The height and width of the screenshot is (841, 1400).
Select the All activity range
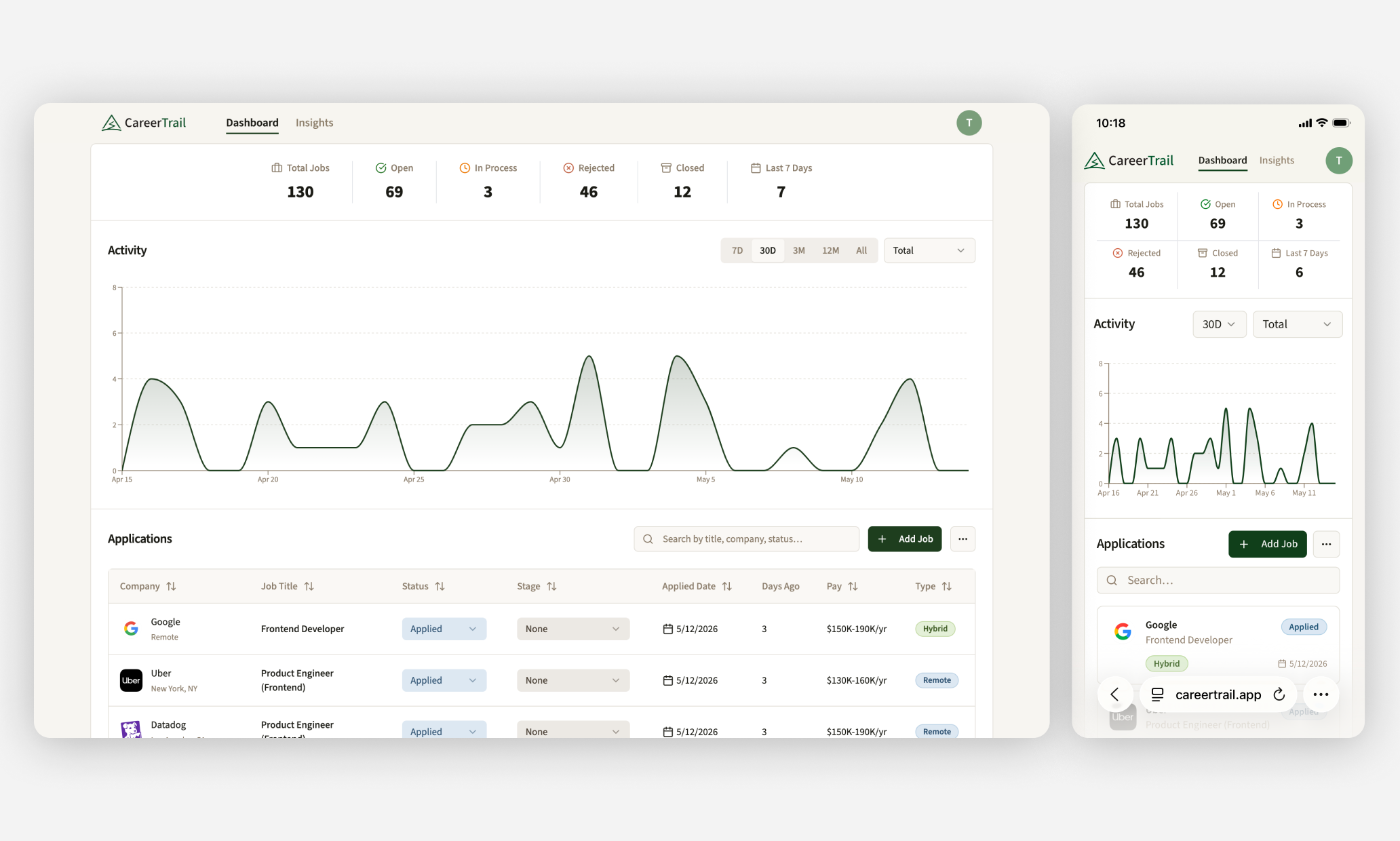(861, 250)
